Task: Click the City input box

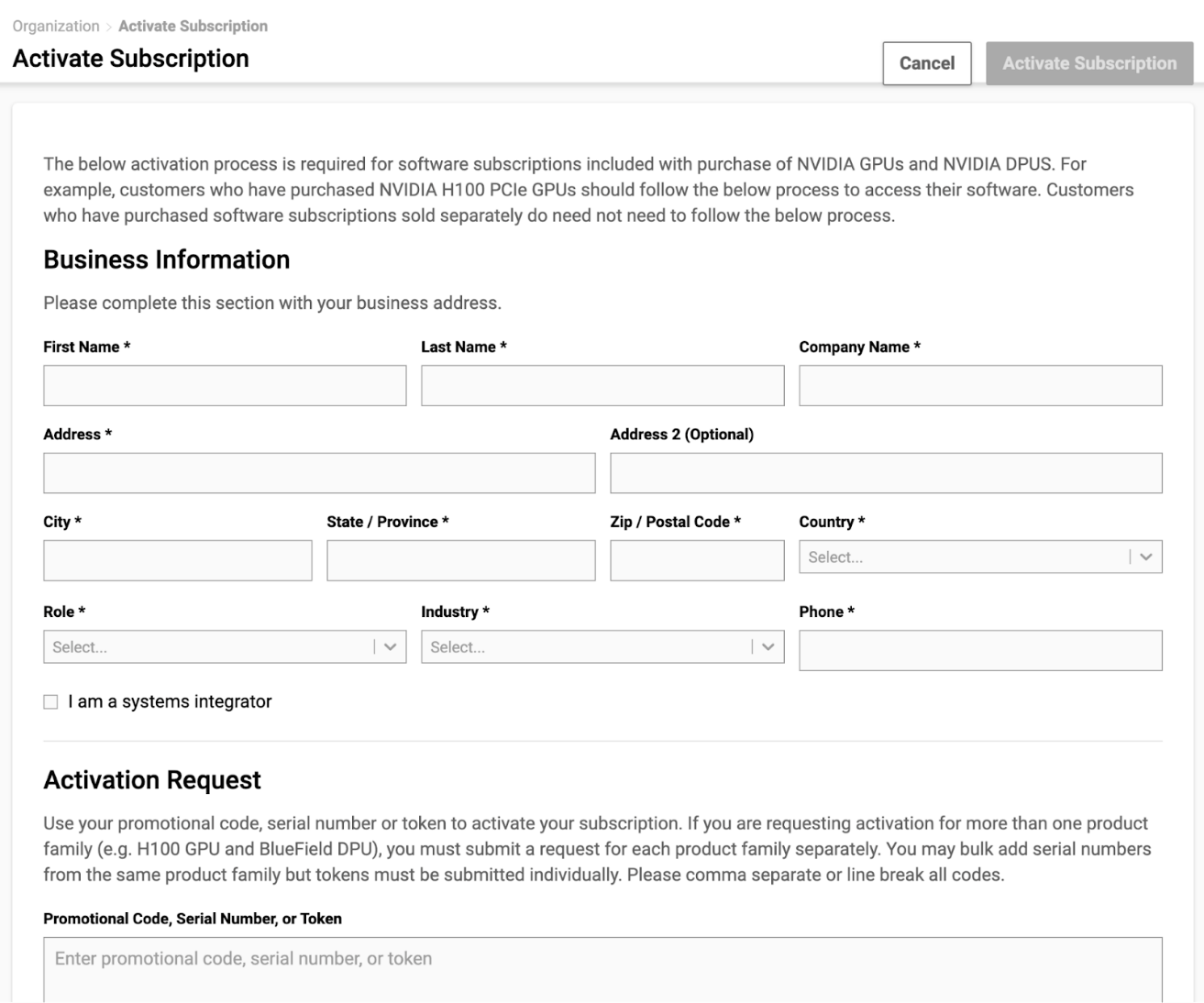Action: click(x=178, y=560)
